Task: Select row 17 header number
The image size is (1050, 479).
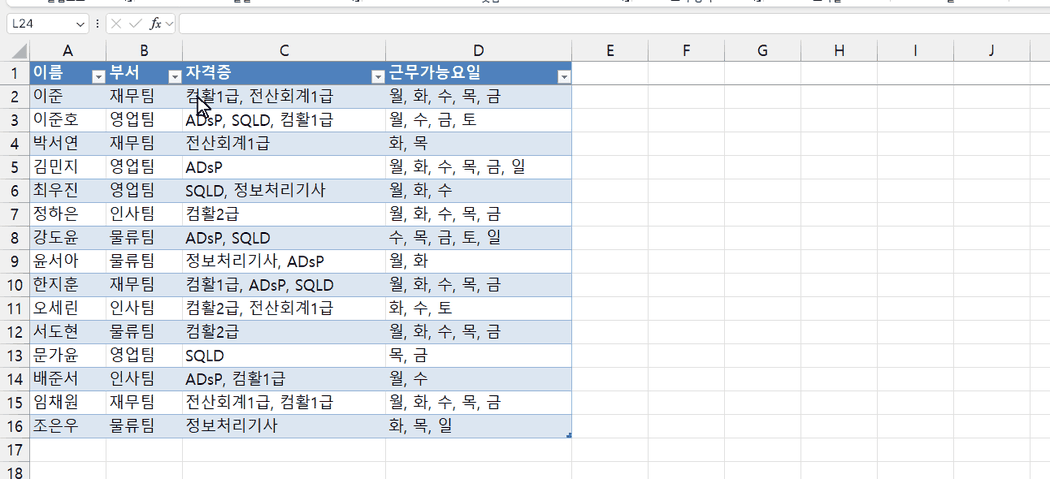Action: point(15,449)
